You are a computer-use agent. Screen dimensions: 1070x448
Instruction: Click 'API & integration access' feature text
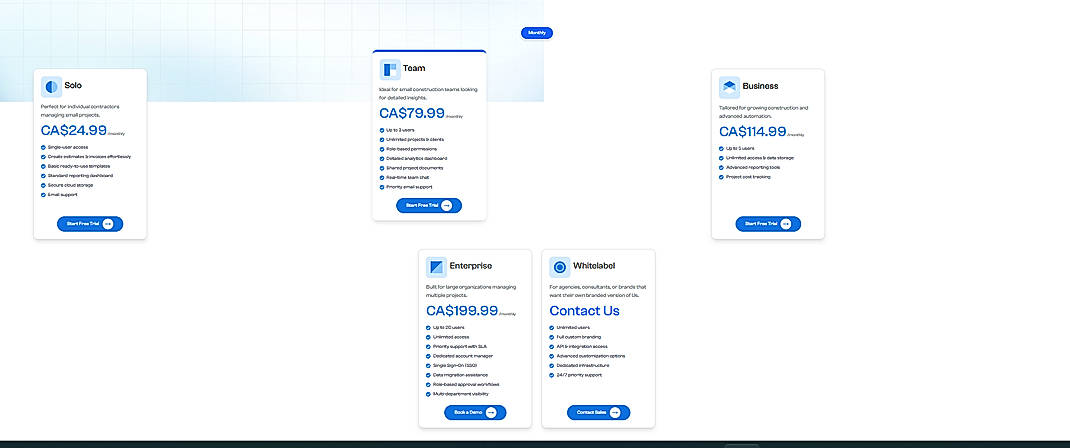[581, 346]
